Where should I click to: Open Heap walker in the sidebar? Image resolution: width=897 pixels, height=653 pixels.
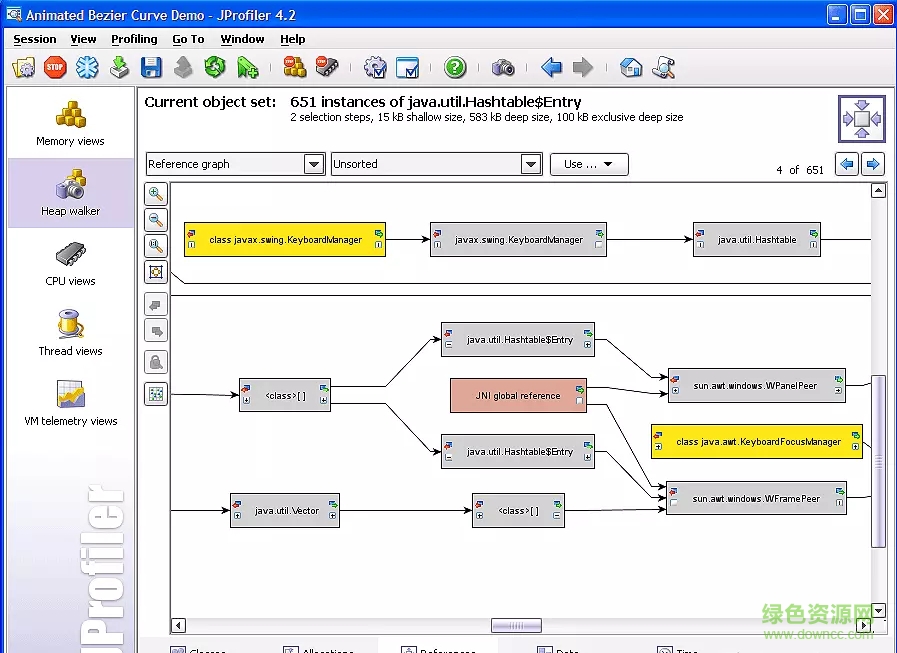click(70, 193)
